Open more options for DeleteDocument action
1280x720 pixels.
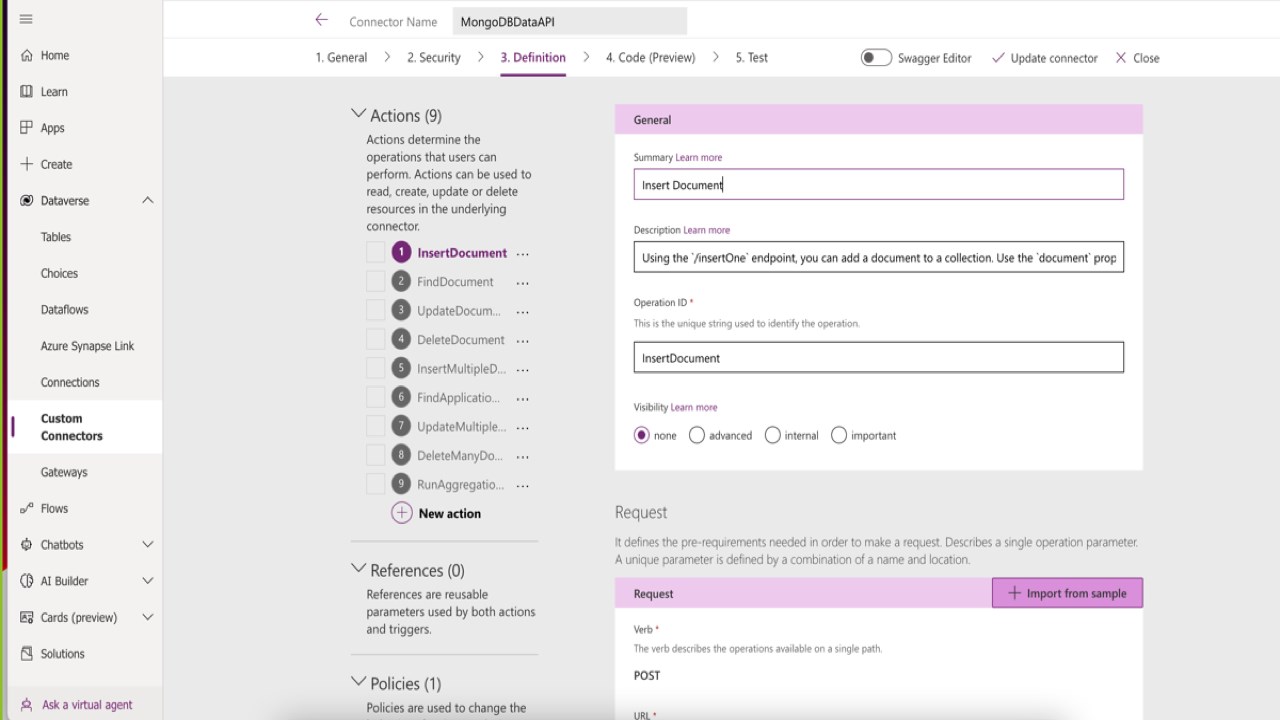[522, 341]
